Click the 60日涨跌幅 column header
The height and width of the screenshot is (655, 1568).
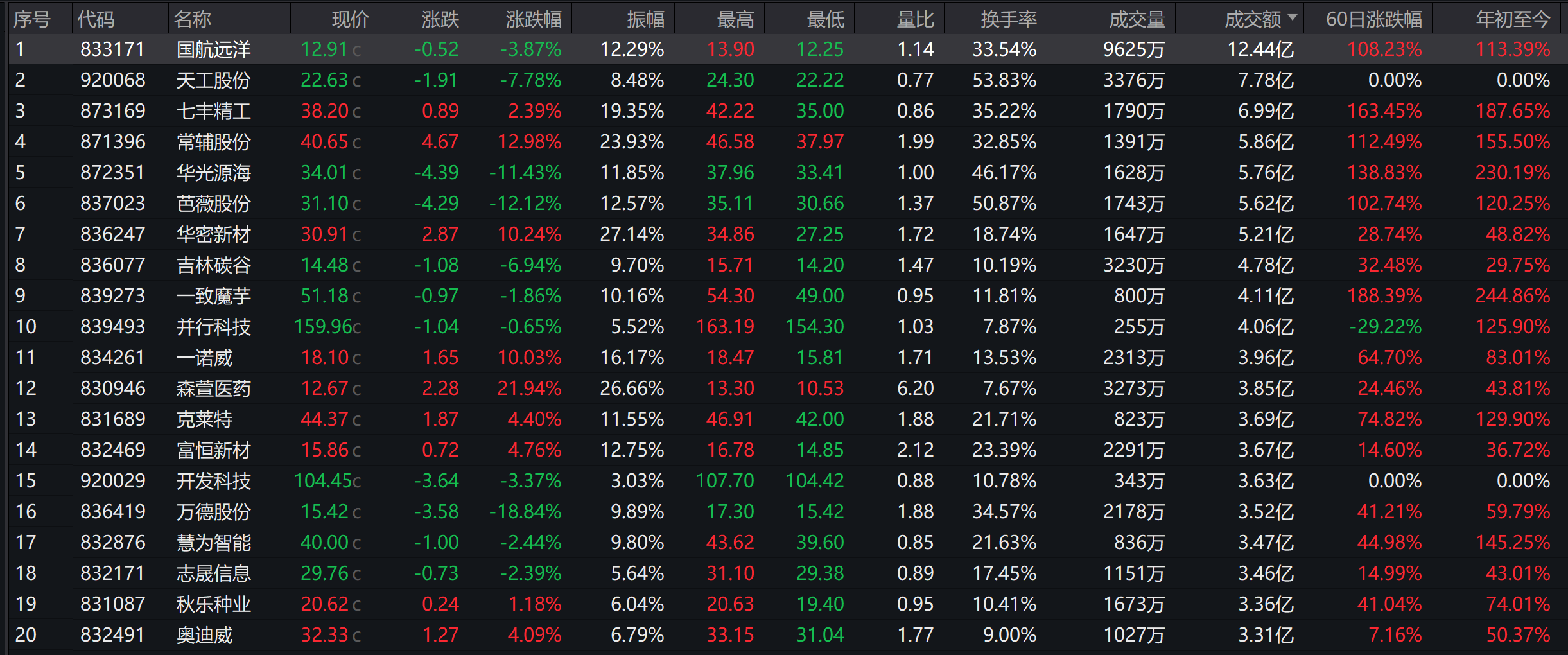(1374, 19)
